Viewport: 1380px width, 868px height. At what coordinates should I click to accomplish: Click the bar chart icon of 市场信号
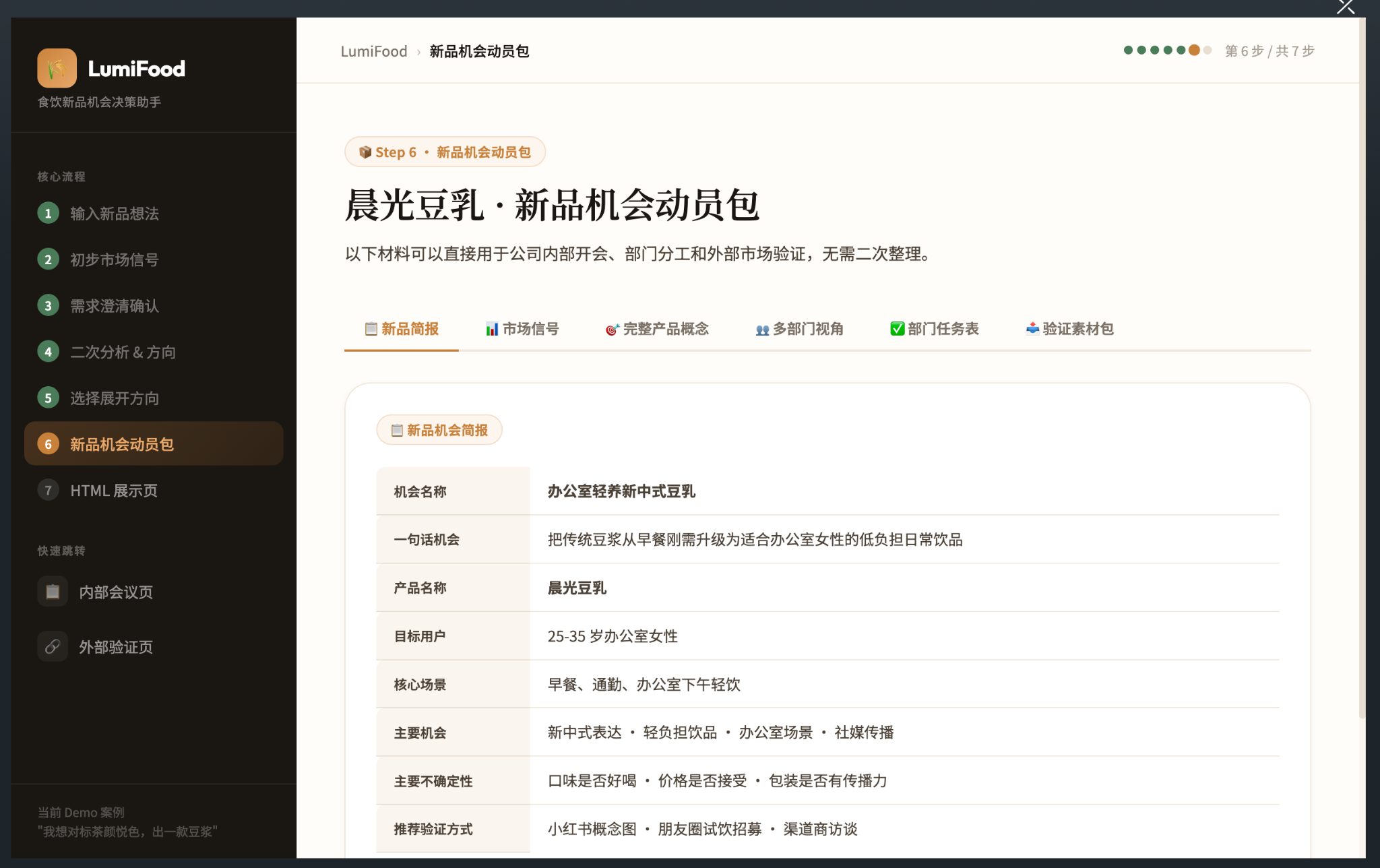(x=492, y=329)
